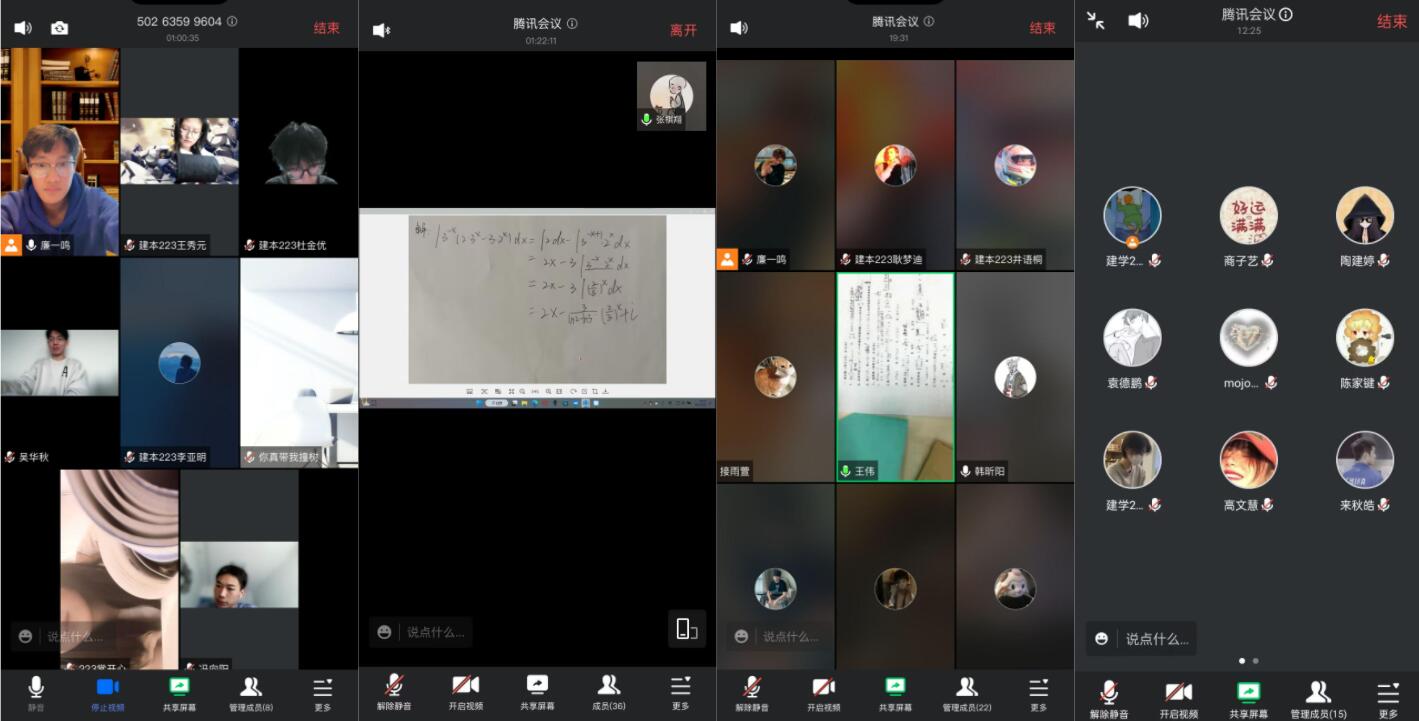1419x721 pixels.
Task: Open 管理成员(8) participants panel
Action: pos(251,692)
